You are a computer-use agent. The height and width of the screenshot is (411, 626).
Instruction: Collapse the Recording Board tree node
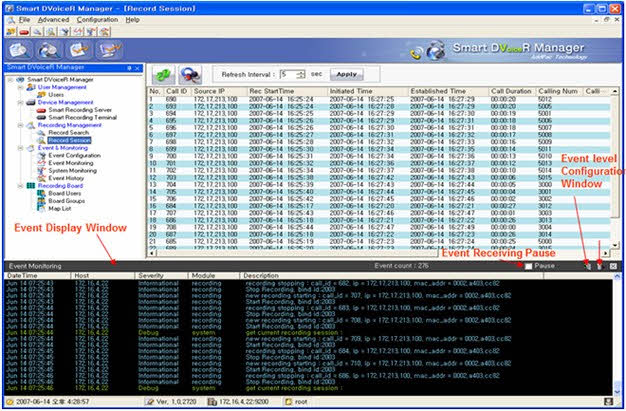point(22,185)
